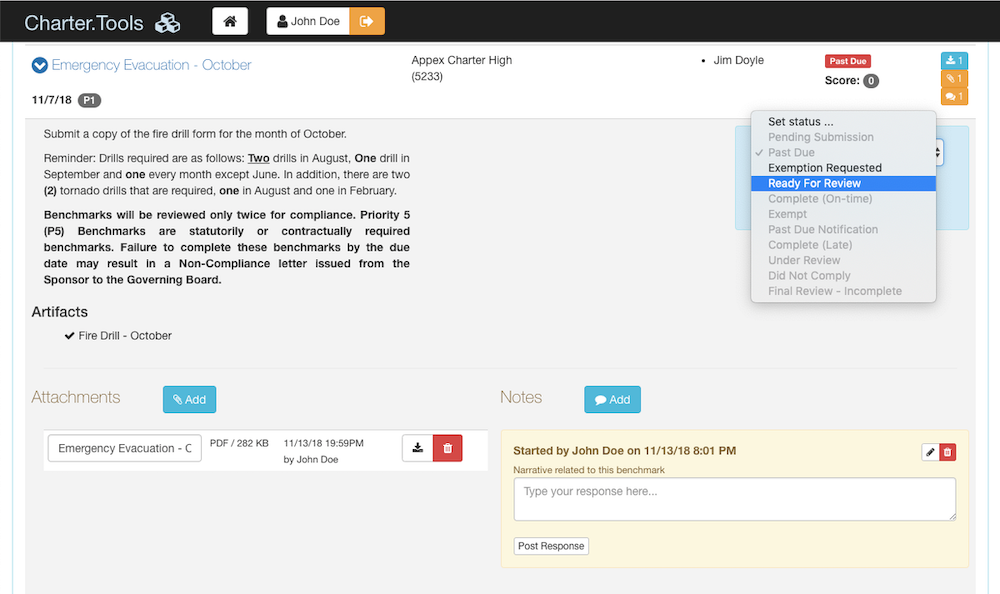The image size is (1000, 594).
Task: Choose the Exempt status option
Action: (843, 214)
